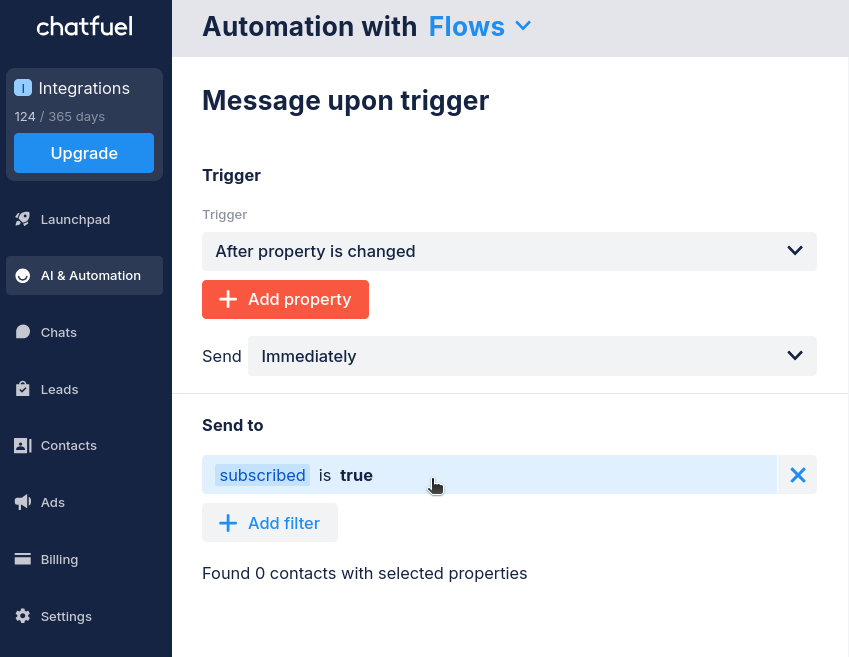Screen dimensions: 849x657
Task: Click the Chatfuel logo
Action: 85,27
